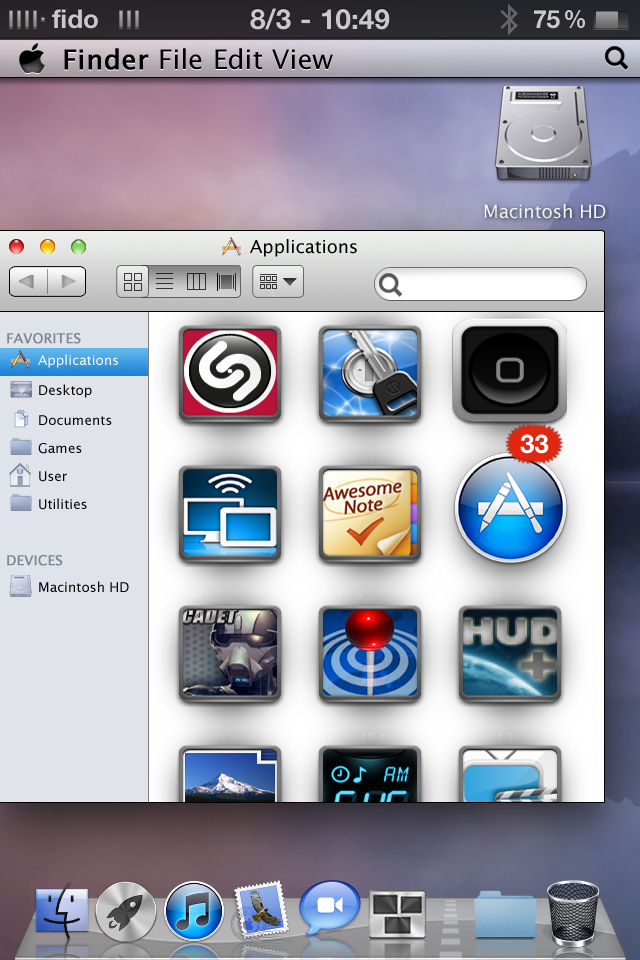Switch to column view
Viewport: 640px width, 960px height.
[196, 282]
